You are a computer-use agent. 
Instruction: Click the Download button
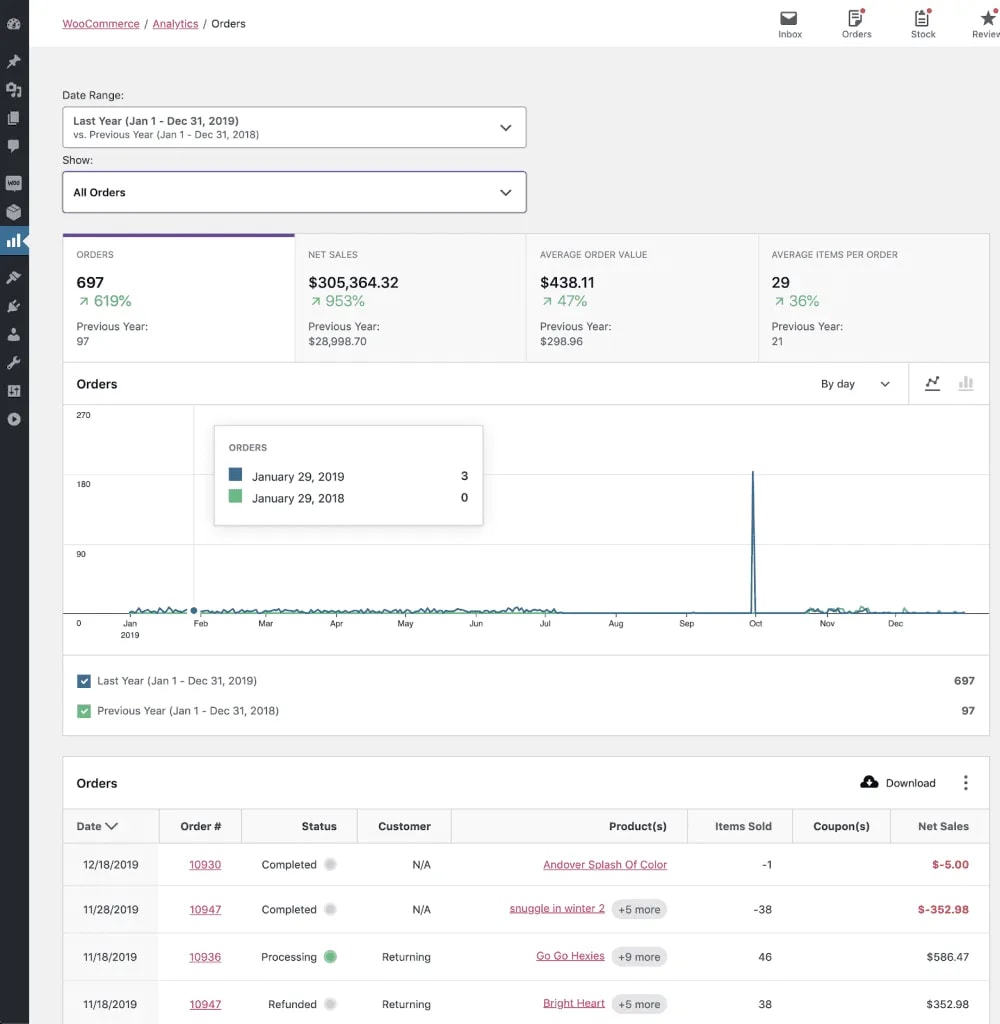pyautogui.click(x=897, y=783)
